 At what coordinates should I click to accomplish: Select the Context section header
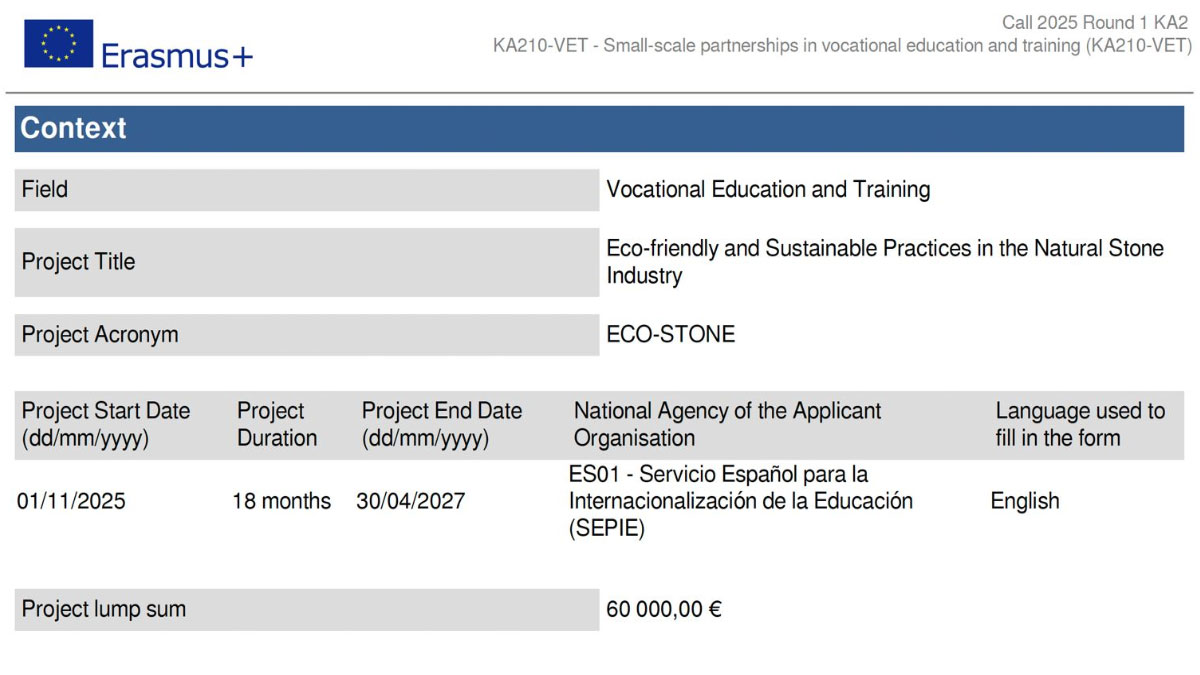coord(599,128)
